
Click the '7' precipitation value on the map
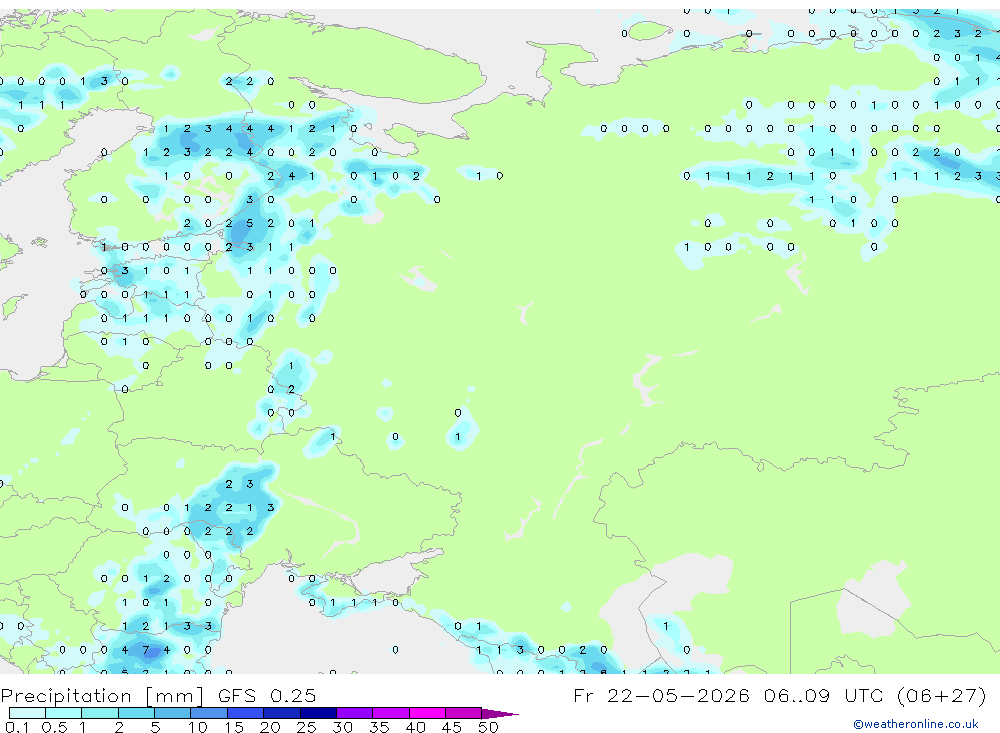146,650
